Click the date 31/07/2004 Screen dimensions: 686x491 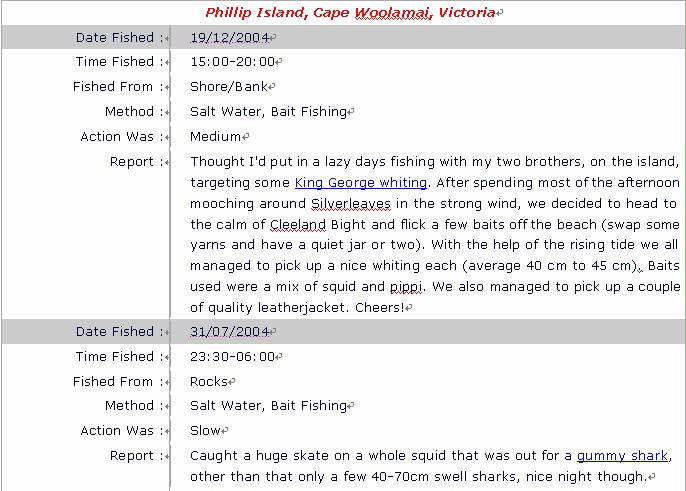pyautogui.click(x=229, y=332)
